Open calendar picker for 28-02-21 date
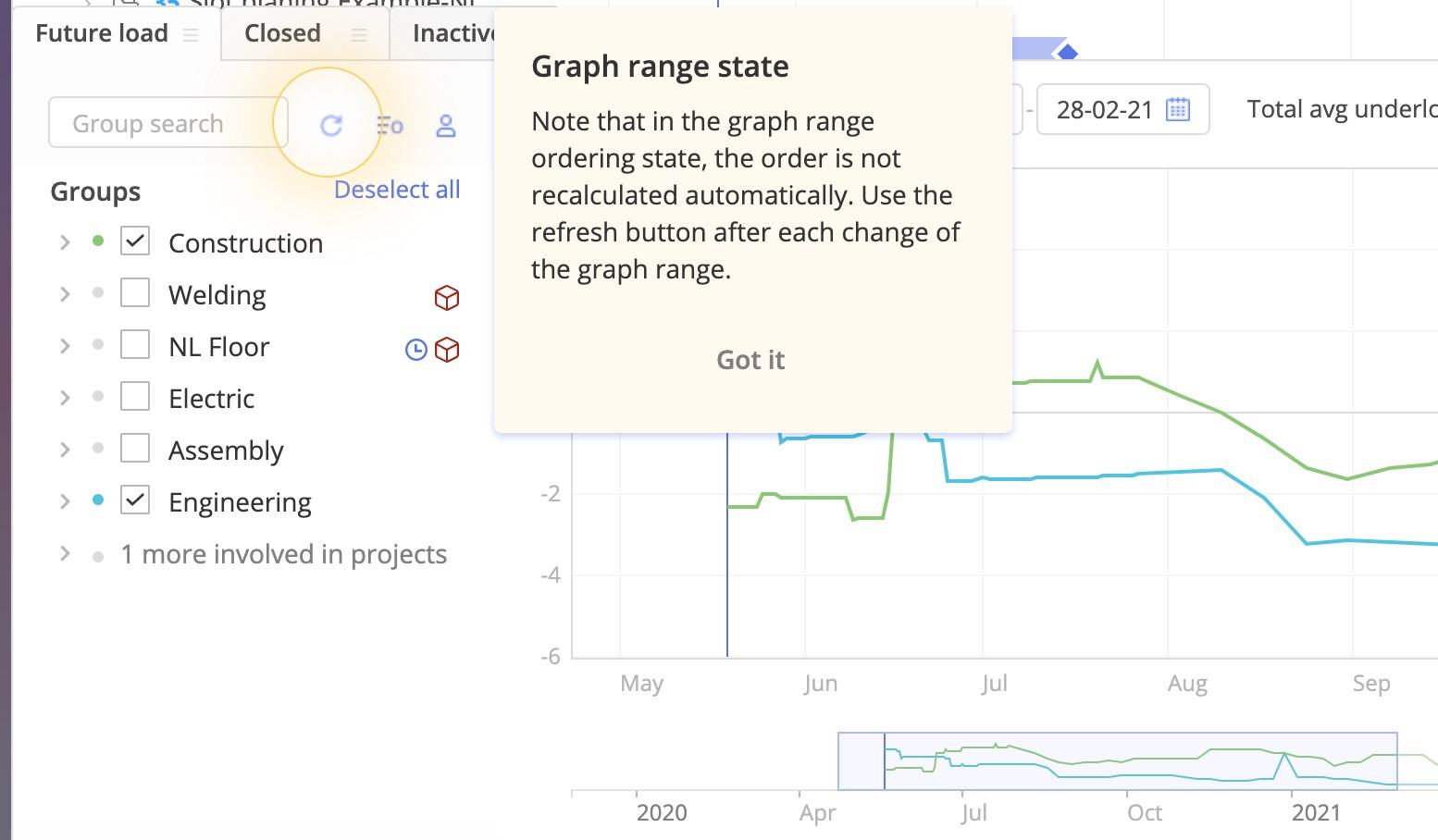Viewport: 1438px width, 840px height. coord(1178,109)
